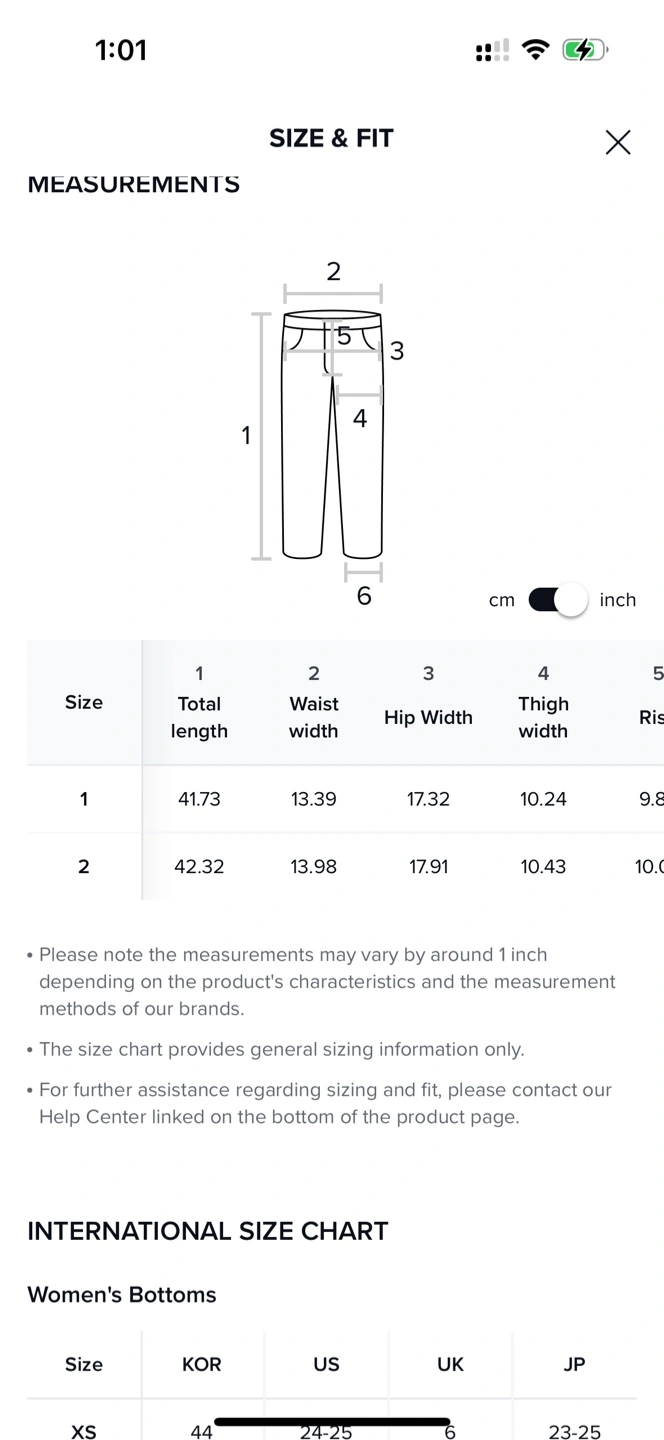Tap the KOR column header
This screenshot has height=1440, width=664.
pos(202,1364)
